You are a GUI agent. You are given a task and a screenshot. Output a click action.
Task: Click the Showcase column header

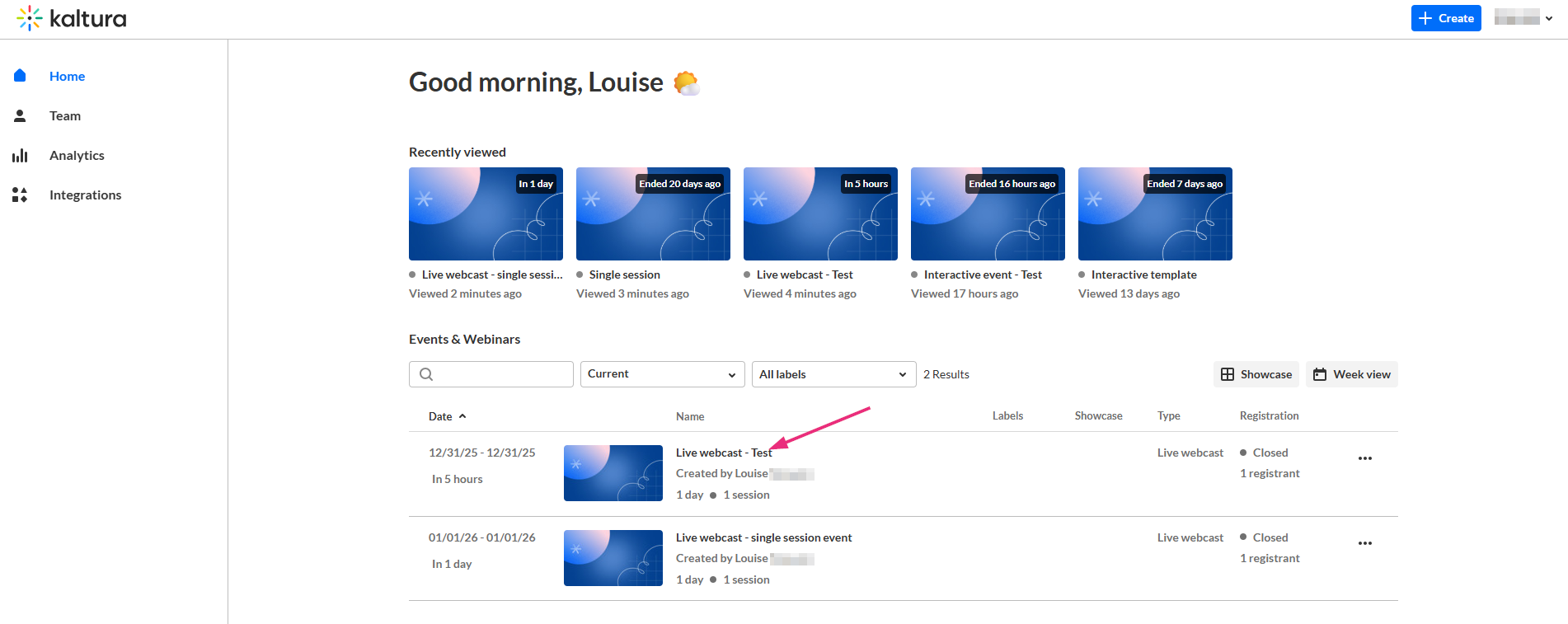pos(1099,415)
